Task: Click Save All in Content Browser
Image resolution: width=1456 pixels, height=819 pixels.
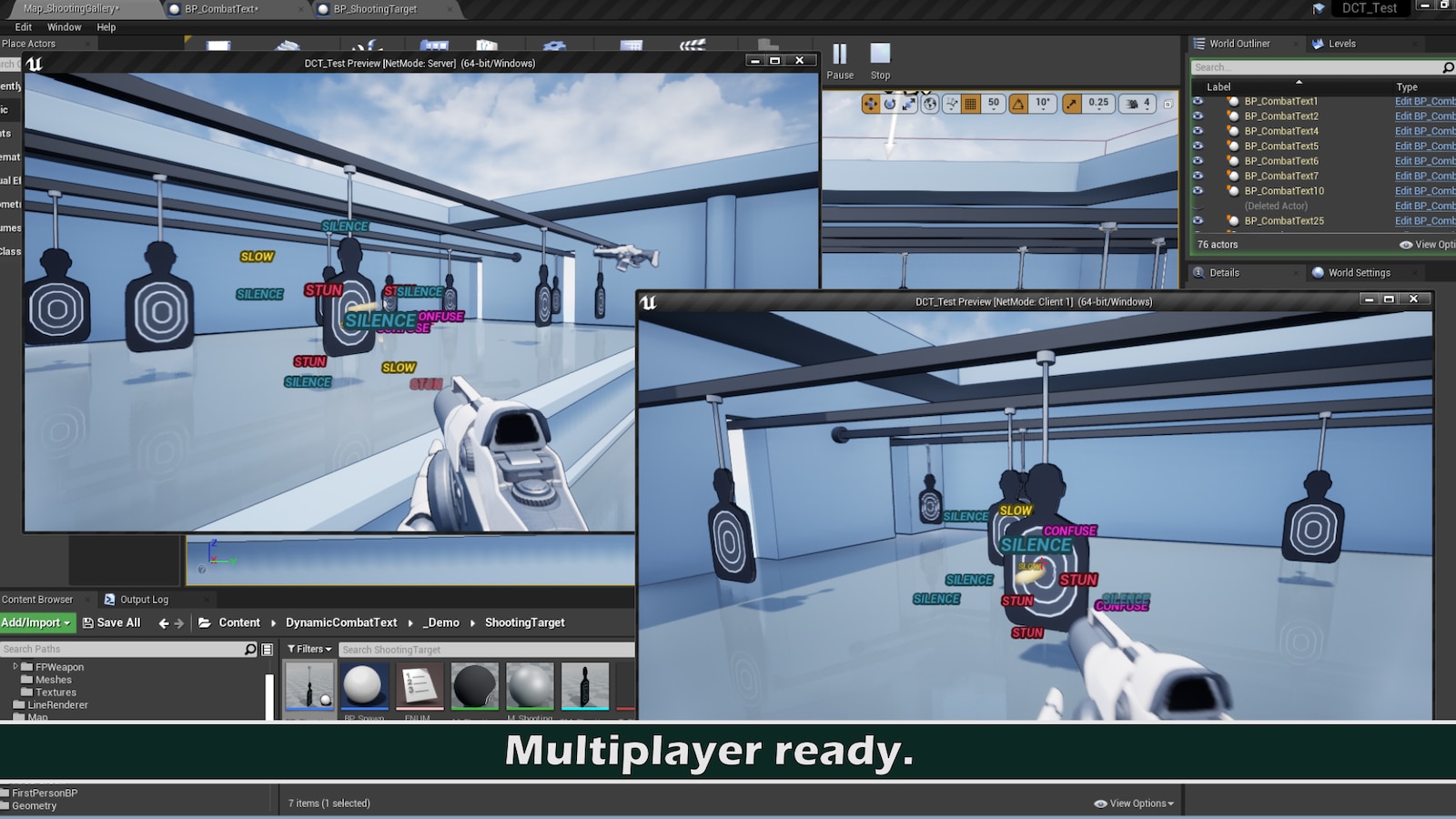Action: tap(112, 622)
